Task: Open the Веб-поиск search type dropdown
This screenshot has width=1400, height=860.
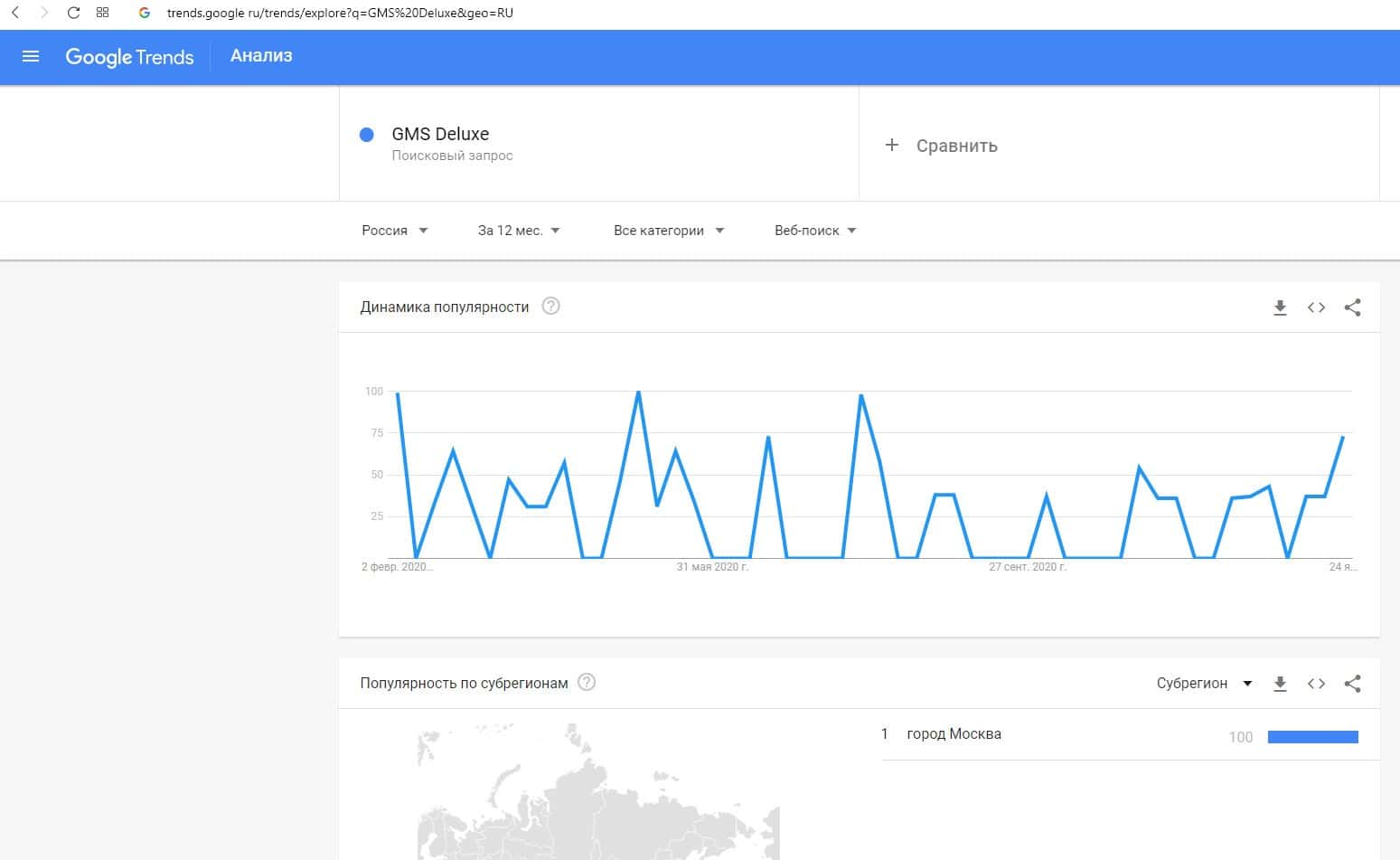Action: [x=815, y=231]
